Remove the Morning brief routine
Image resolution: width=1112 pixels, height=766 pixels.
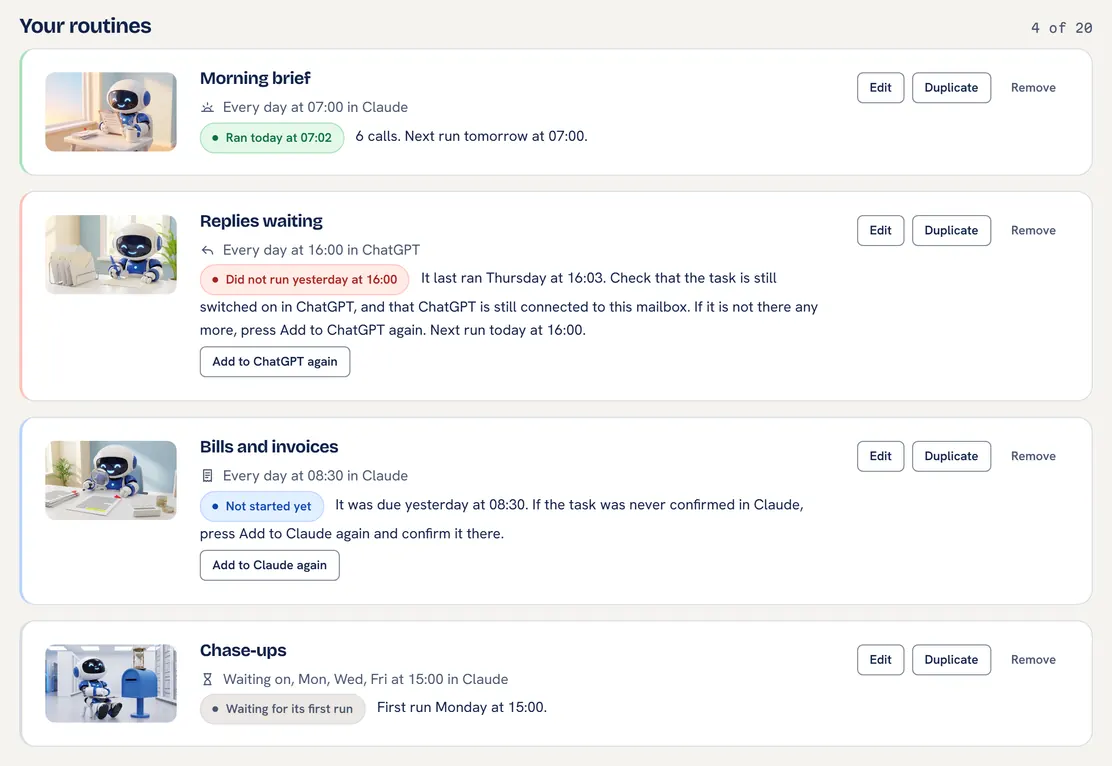[x=1033, y=88]
